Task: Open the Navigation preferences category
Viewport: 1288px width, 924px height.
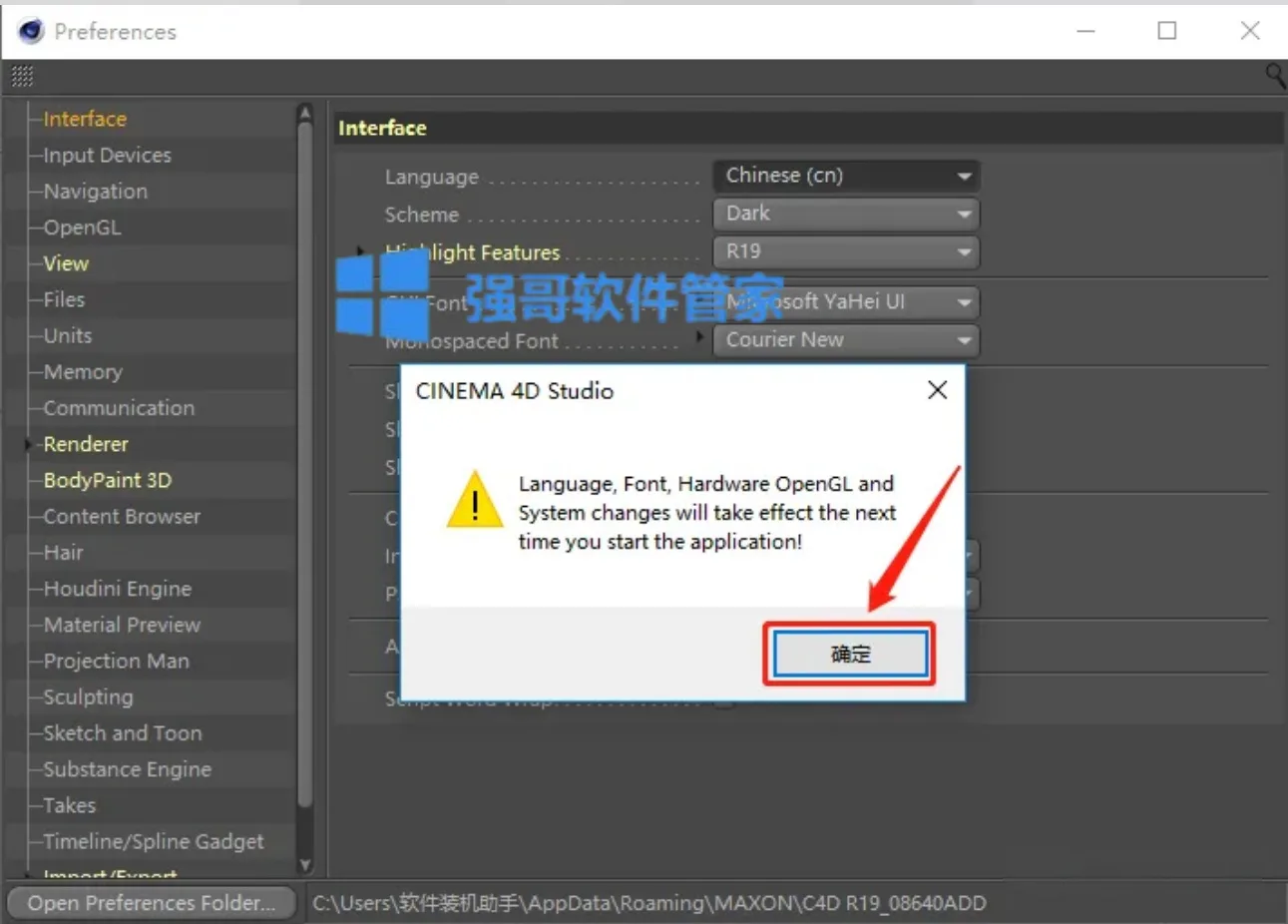Action: click(95, 191)
